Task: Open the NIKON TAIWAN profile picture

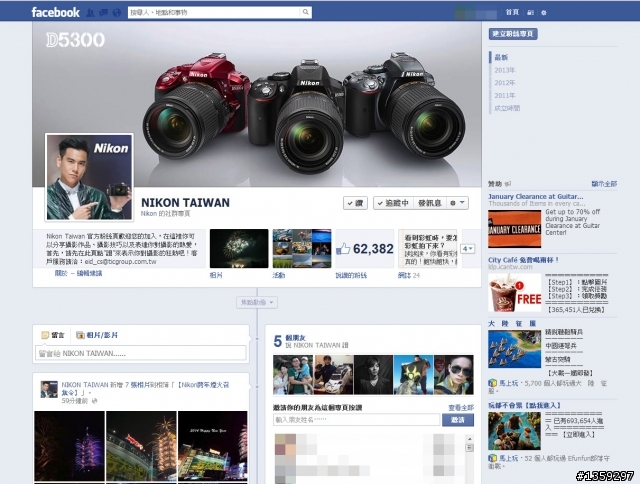Action: (x=89, y=177)
